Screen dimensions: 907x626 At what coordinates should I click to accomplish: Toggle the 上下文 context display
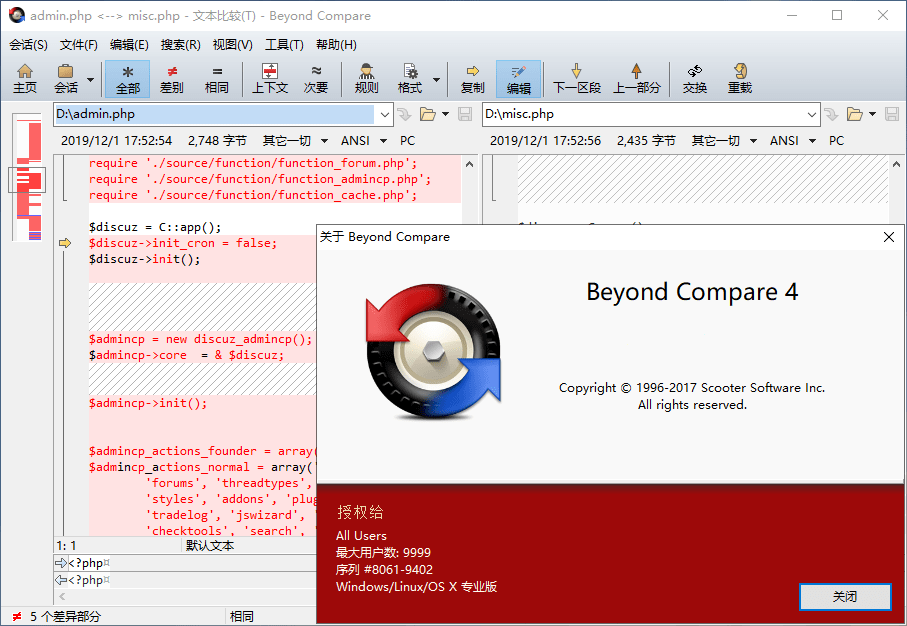click(x=270, y=79)
